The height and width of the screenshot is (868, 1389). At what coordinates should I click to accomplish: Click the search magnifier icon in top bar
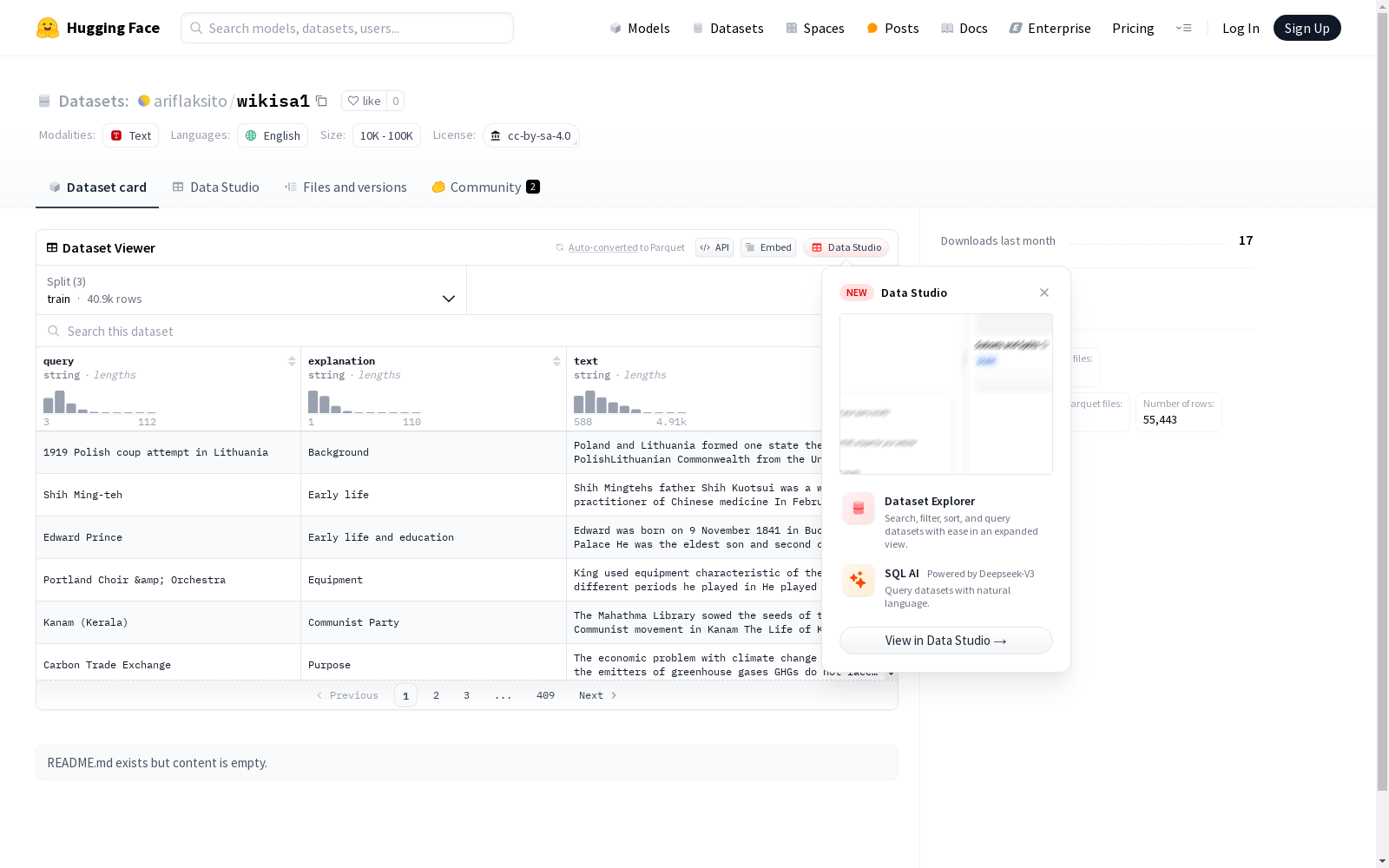196,28
